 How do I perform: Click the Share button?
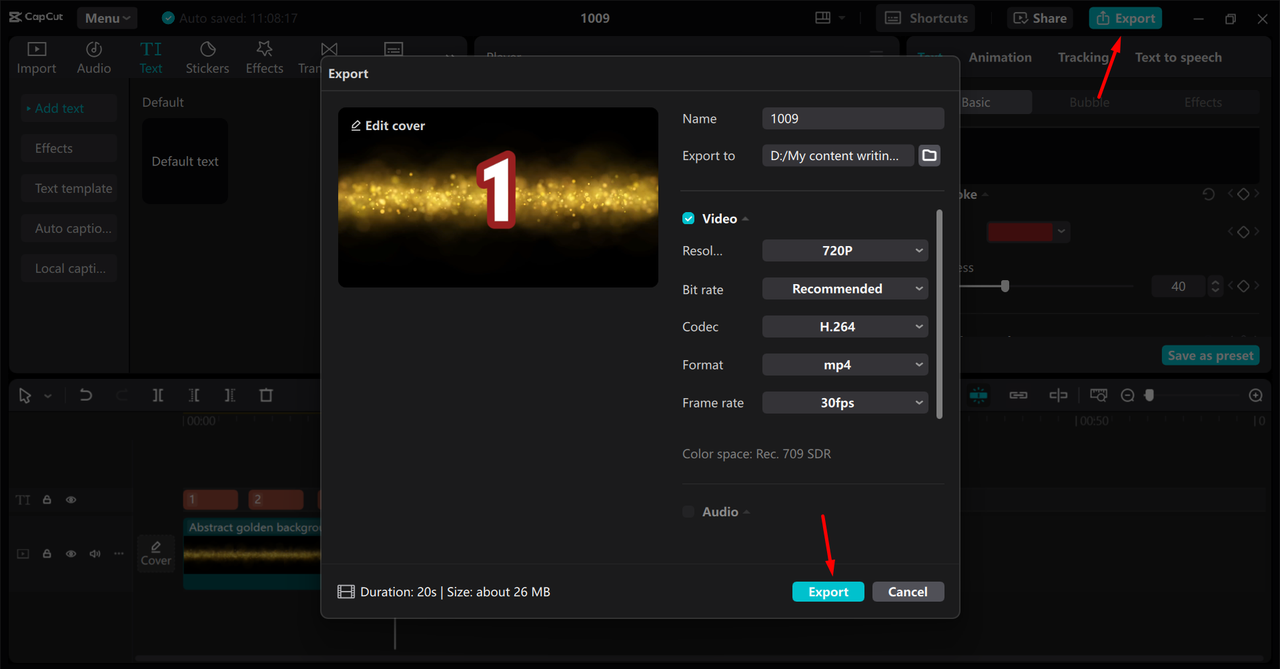pyautogui.click(x=1040, y=18)
